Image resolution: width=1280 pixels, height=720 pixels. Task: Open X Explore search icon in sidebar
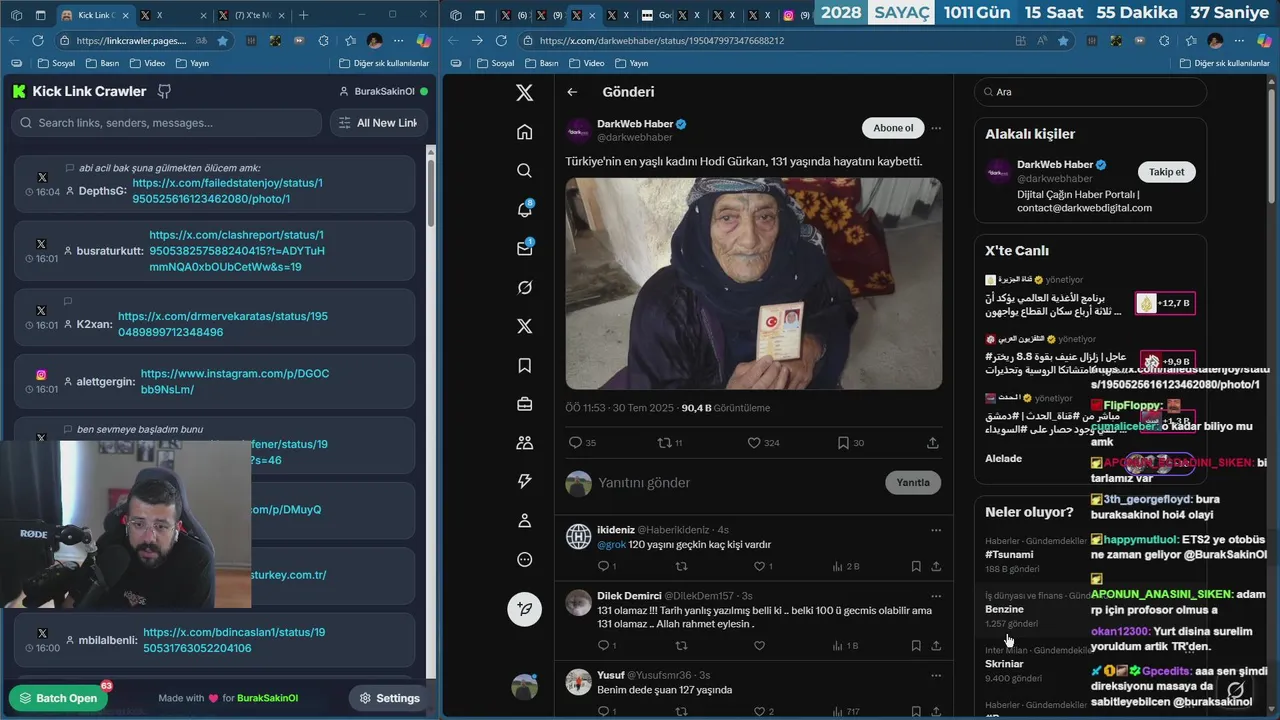click(x=524, y=171)
